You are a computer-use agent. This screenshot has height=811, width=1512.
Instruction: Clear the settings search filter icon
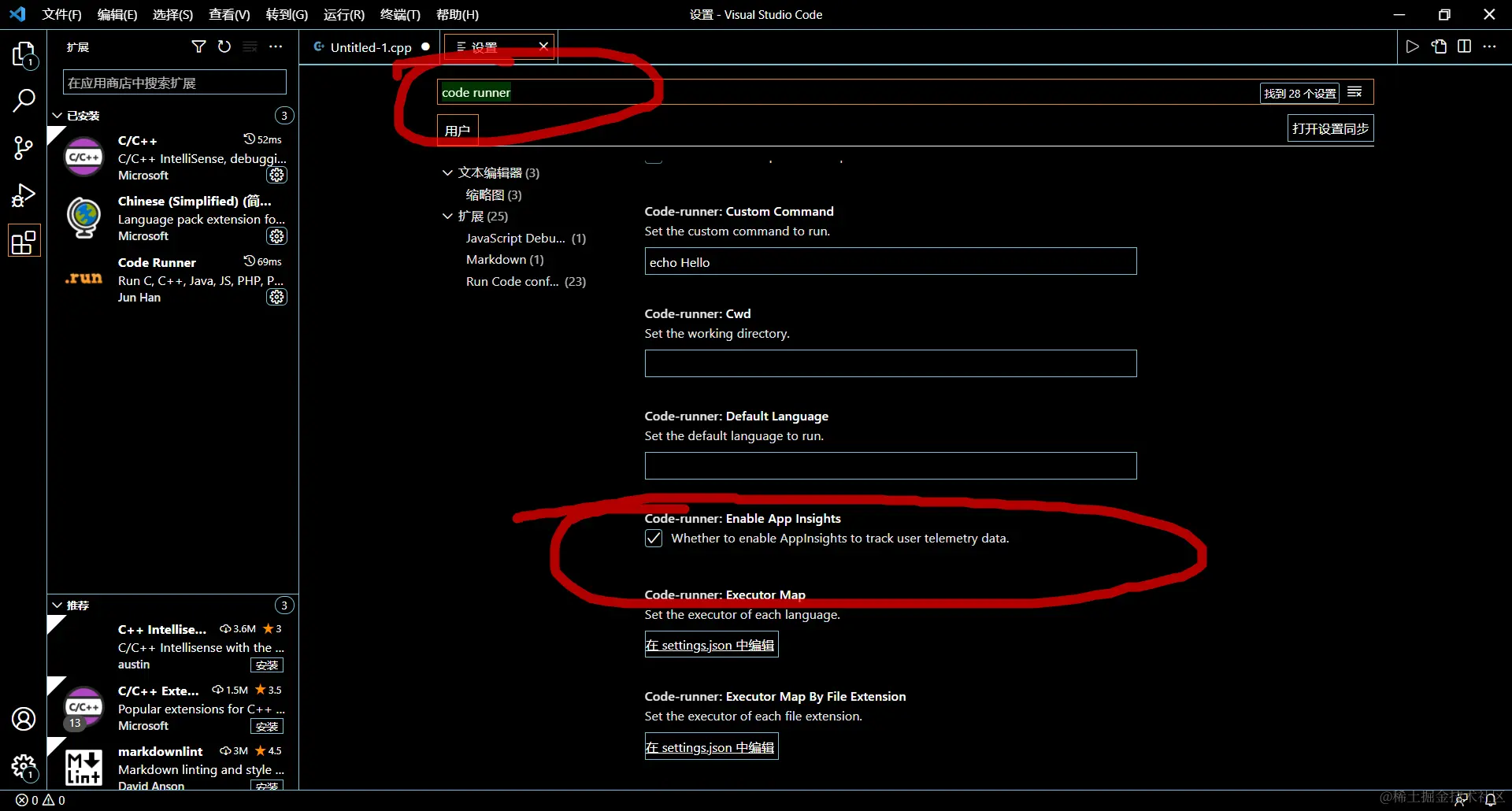pos(1354,92)
